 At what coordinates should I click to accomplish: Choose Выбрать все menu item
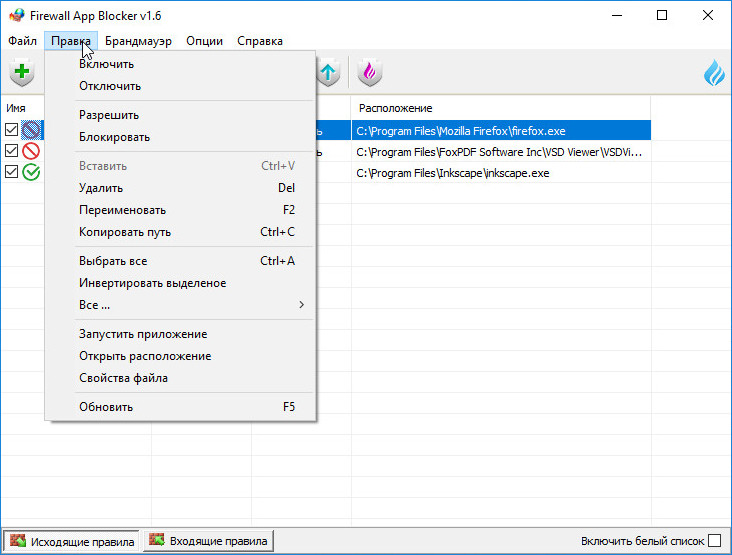(x=181, y=261)
